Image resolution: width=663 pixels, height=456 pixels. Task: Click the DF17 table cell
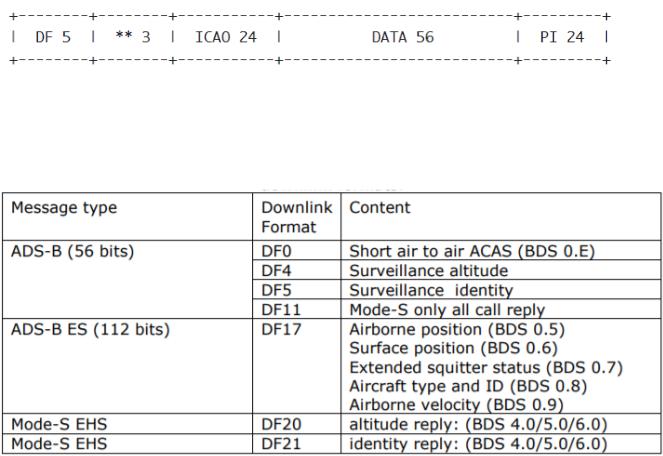tap(297, 366)
